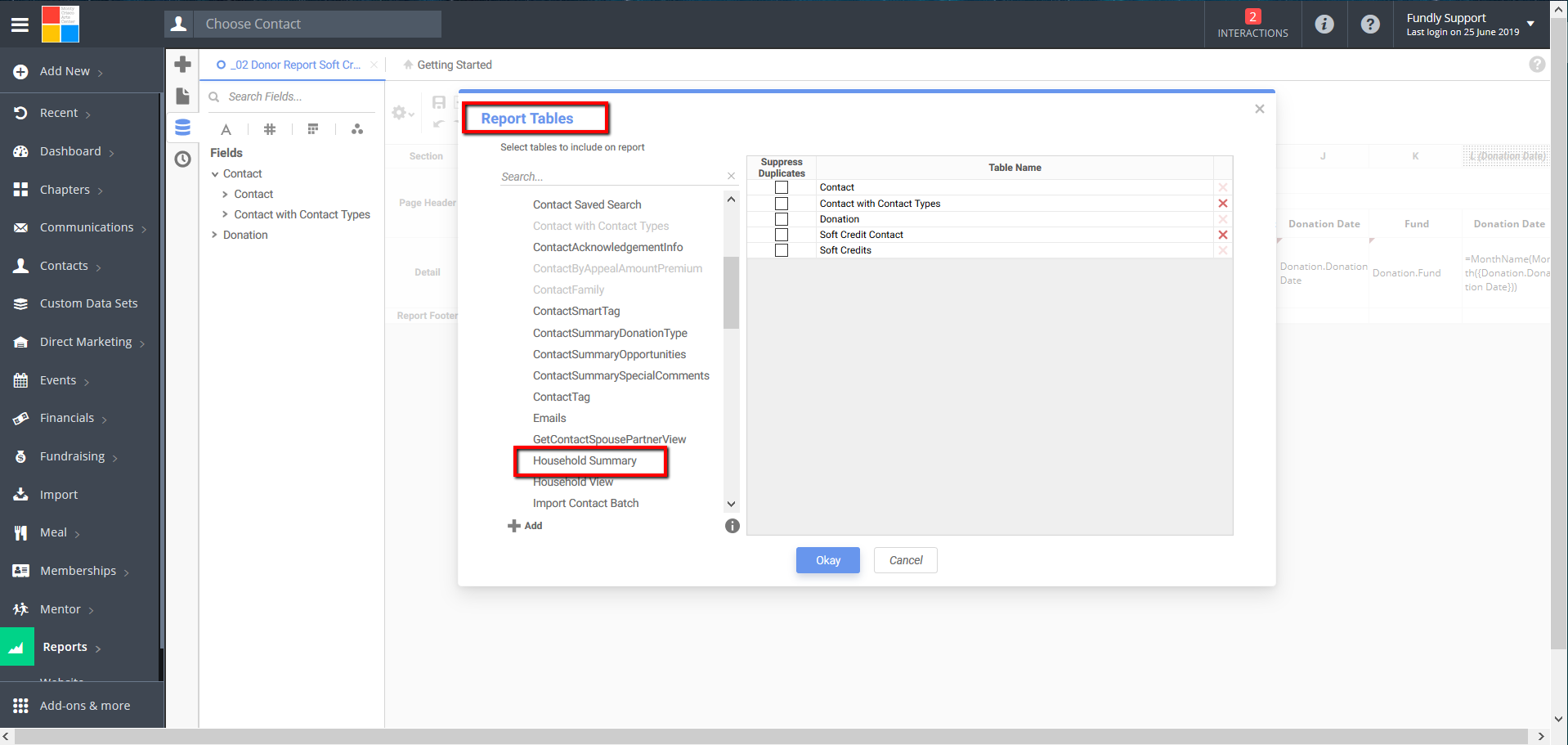
Task: Close the _02 Donor Report tab
Action: [374, 65]
